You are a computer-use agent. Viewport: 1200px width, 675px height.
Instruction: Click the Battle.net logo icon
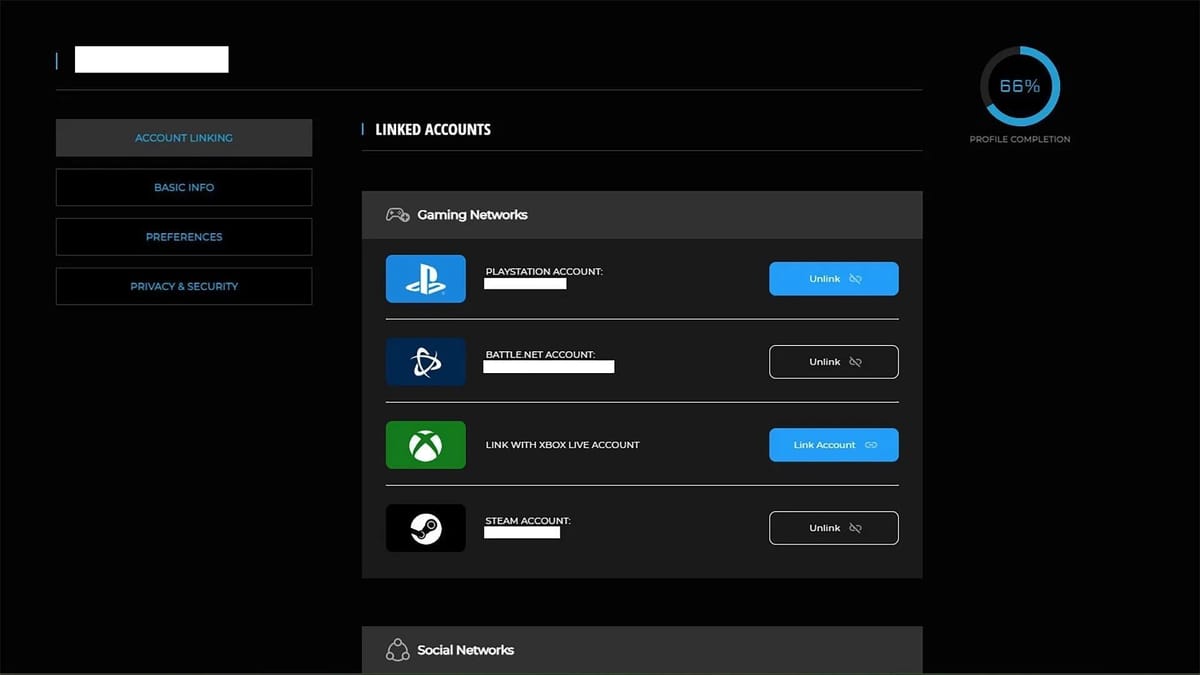pyautogui.click(x=425, y=361)
